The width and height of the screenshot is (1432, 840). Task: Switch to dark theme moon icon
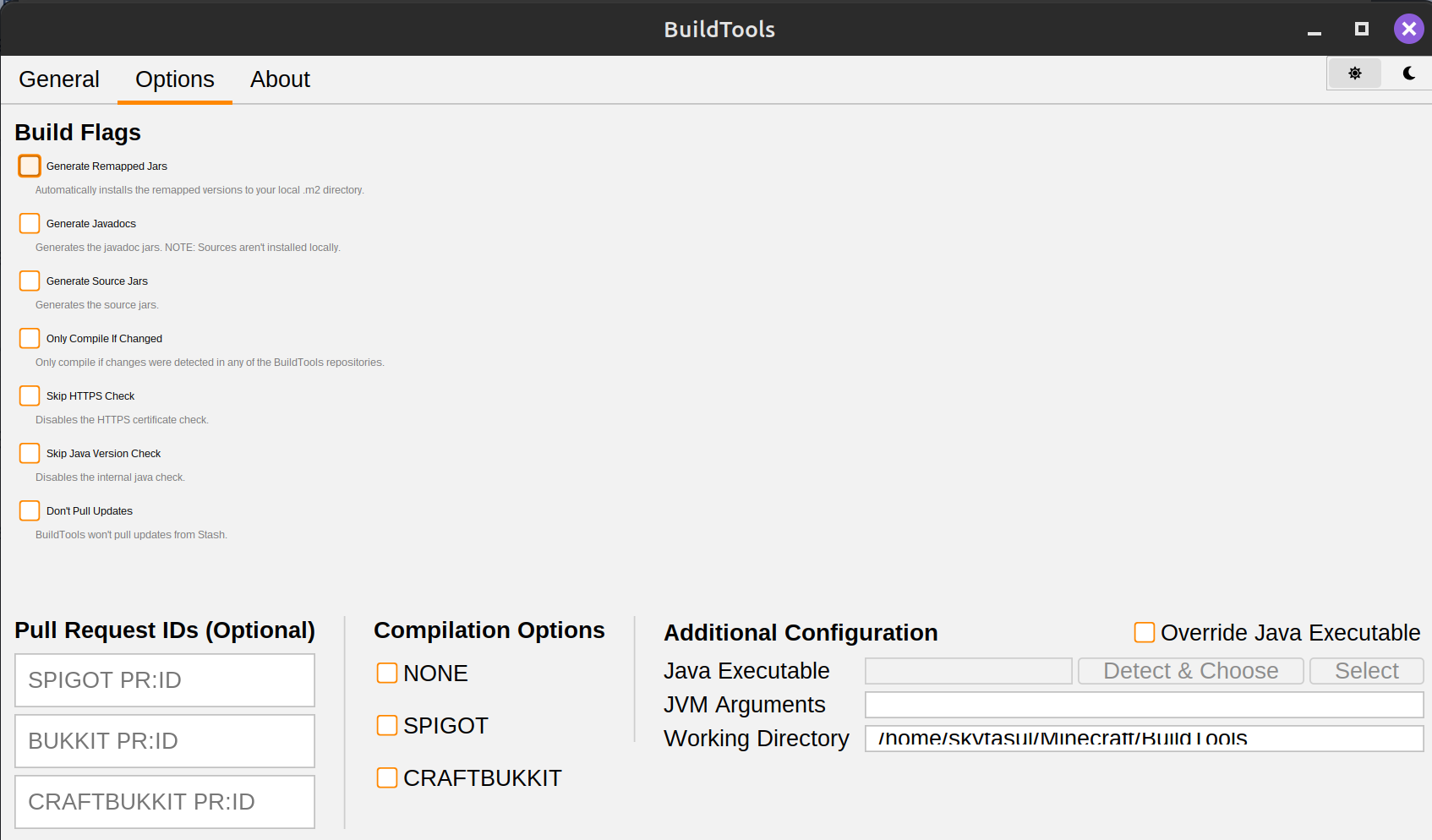(1408, 74)
